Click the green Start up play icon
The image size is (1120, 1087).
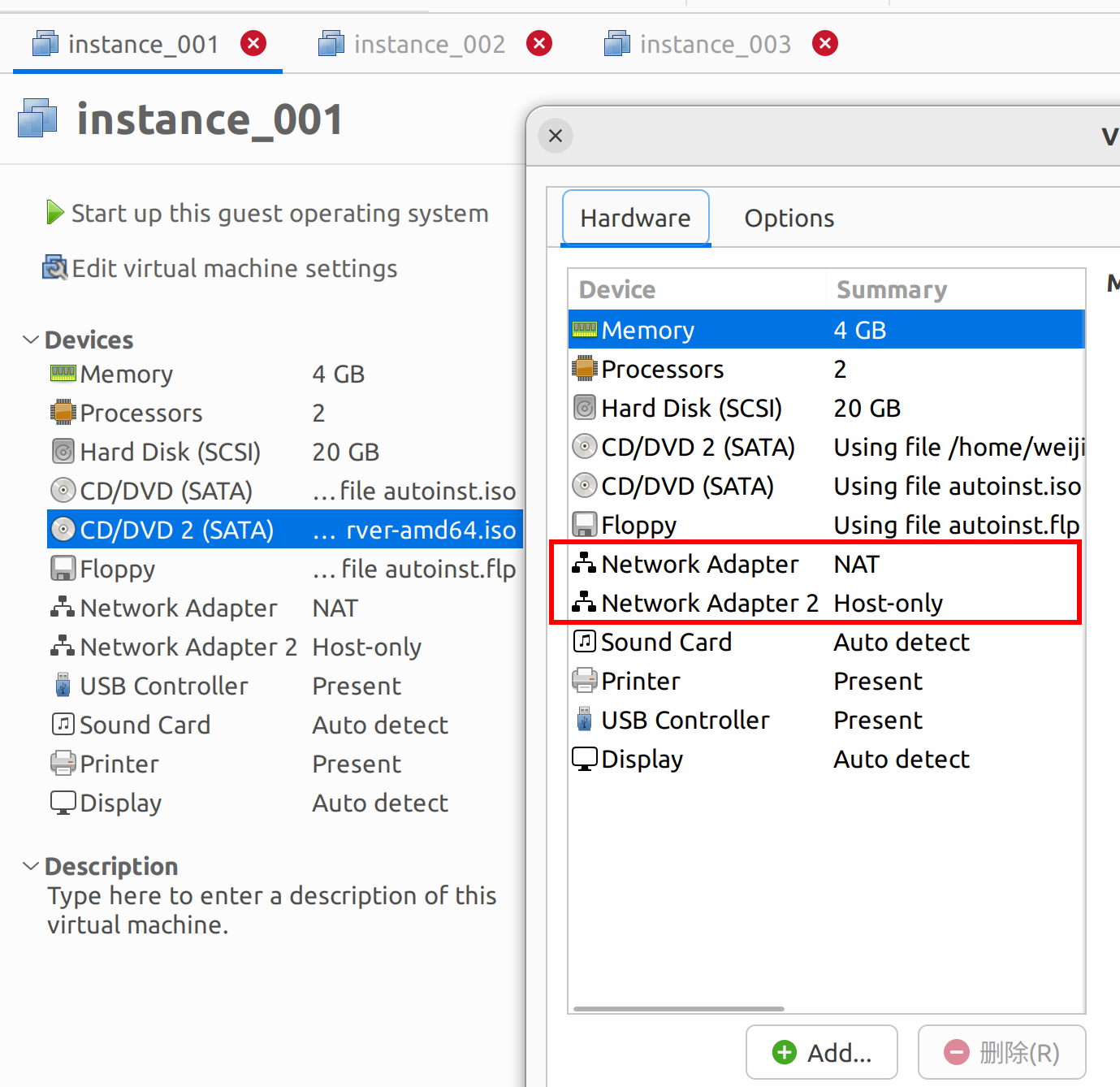coord(54,213)
